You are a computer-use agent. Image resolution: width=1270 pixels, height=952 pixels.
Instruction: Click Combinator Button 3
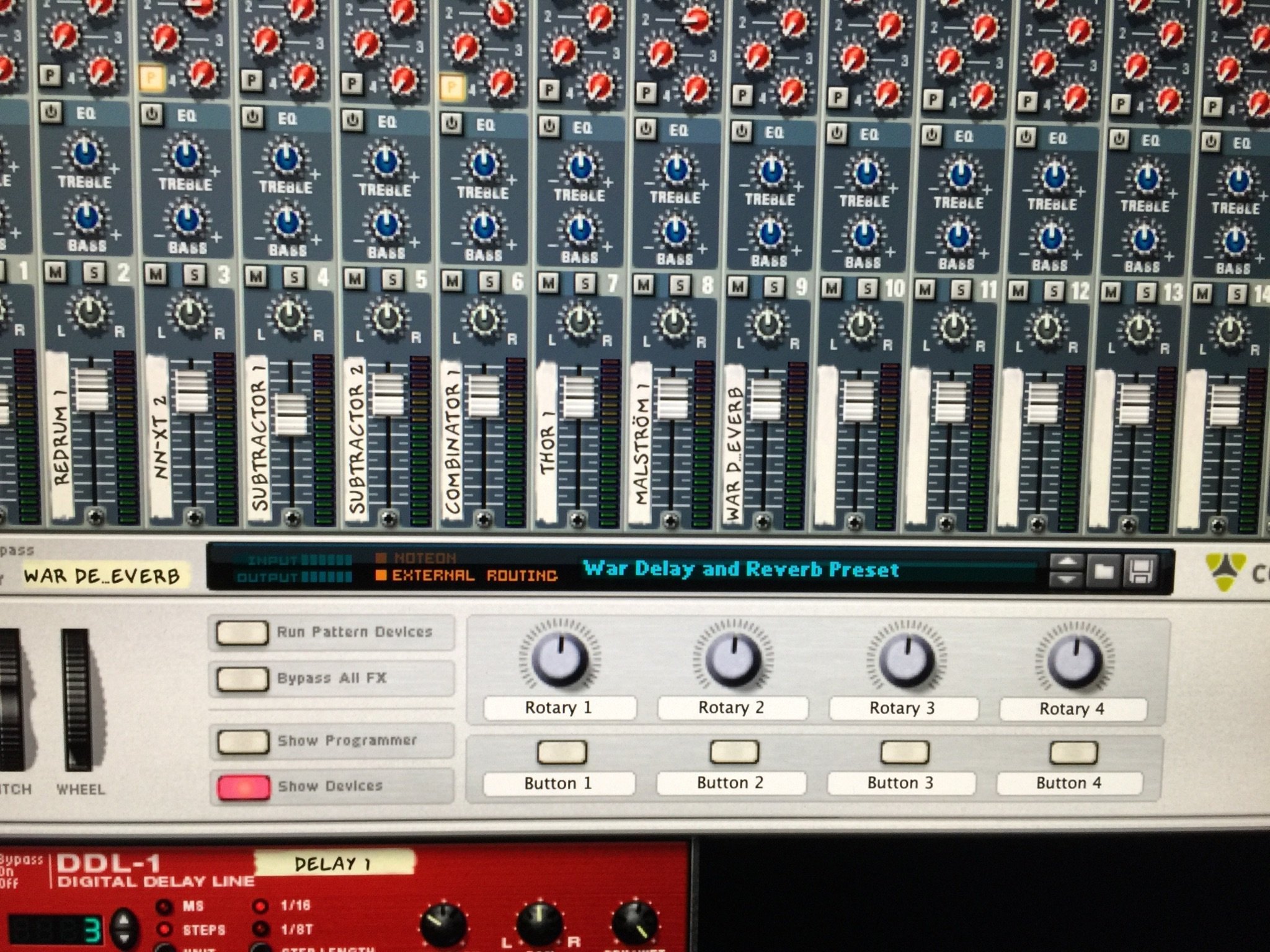click(905, 752)
